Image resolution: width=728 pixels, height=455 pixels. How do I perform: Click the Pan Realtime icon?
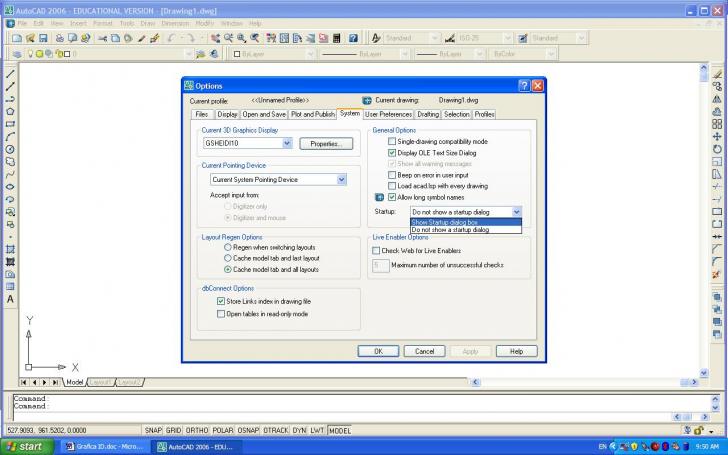[x=215, y=38]
